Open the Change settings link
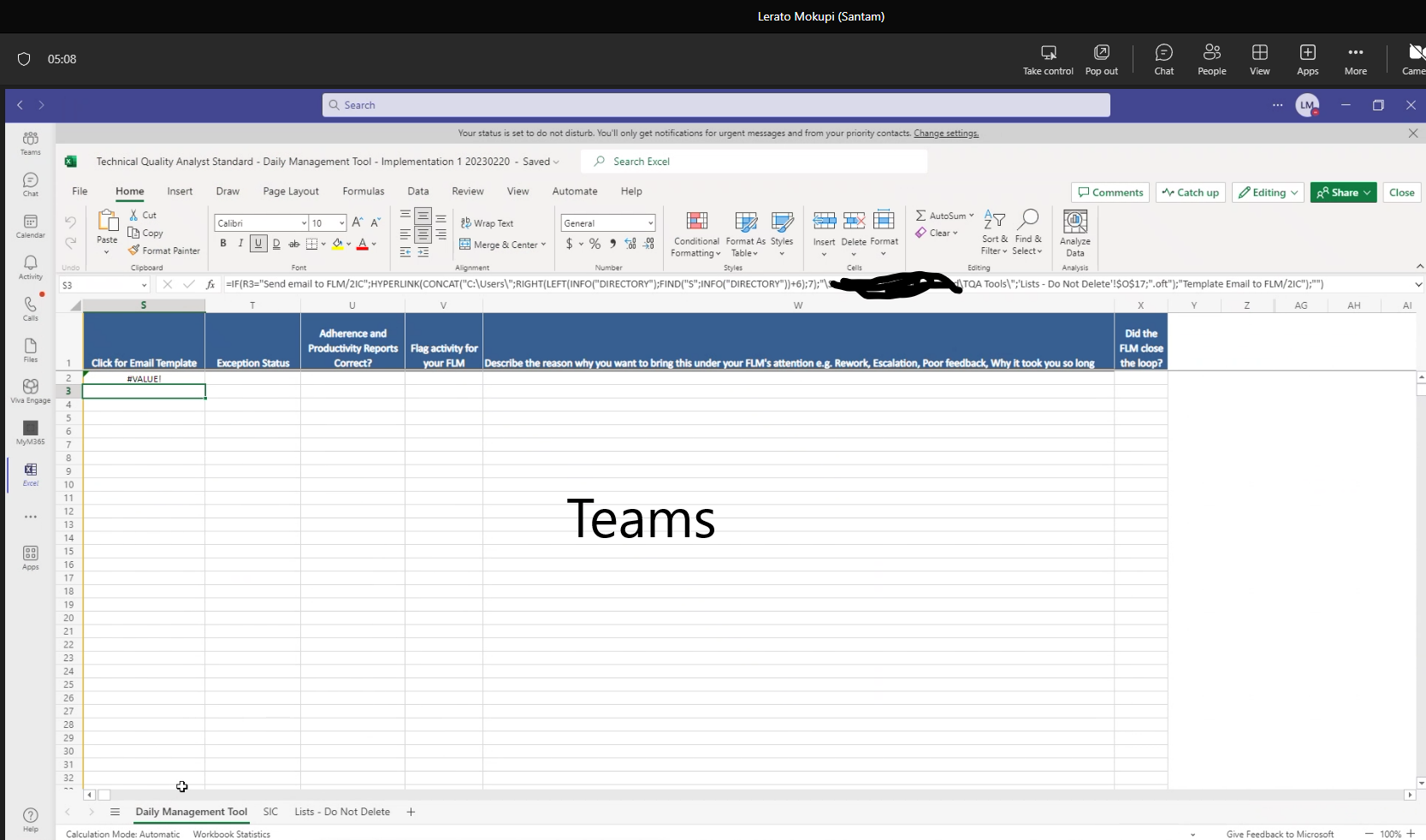This screenshot has width=1426, height=840. [945, 133]
